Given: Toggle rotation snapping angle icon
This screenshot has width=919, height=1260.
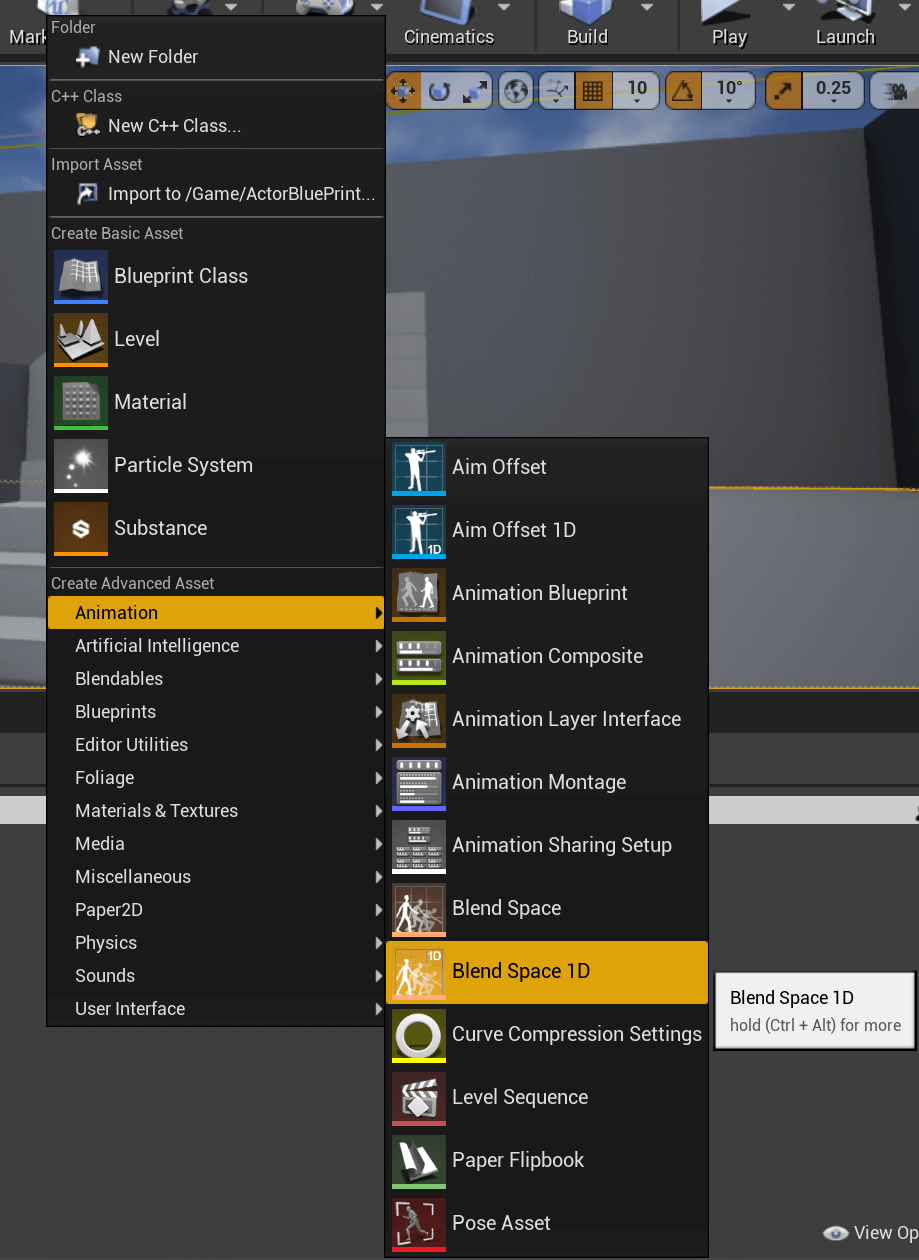Looking at the screenshot, I should click(x=684, y=91).
